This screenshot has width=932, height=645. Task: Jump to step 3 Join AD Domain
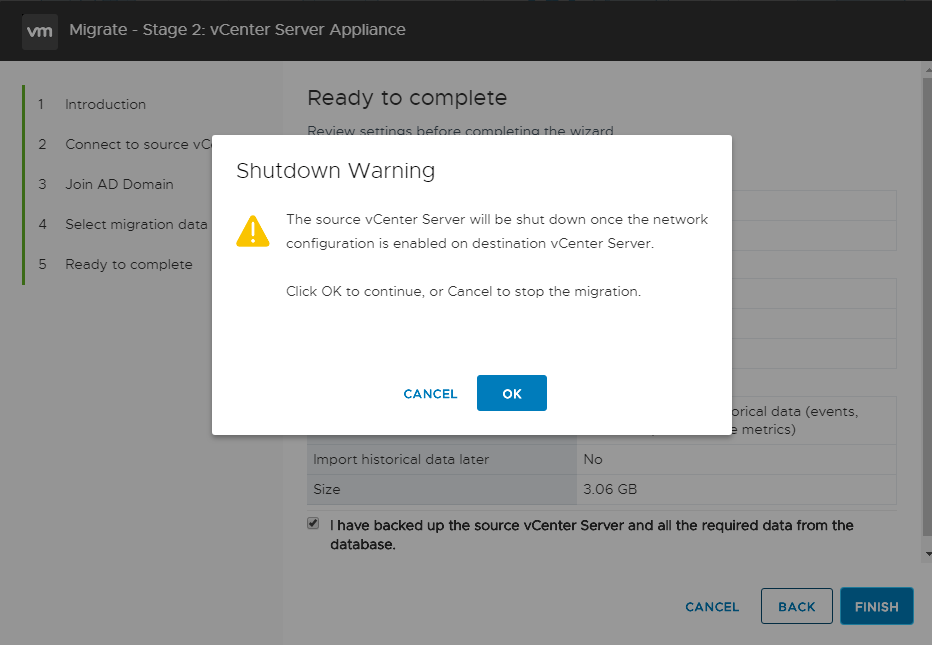click(x=119, y=184)
